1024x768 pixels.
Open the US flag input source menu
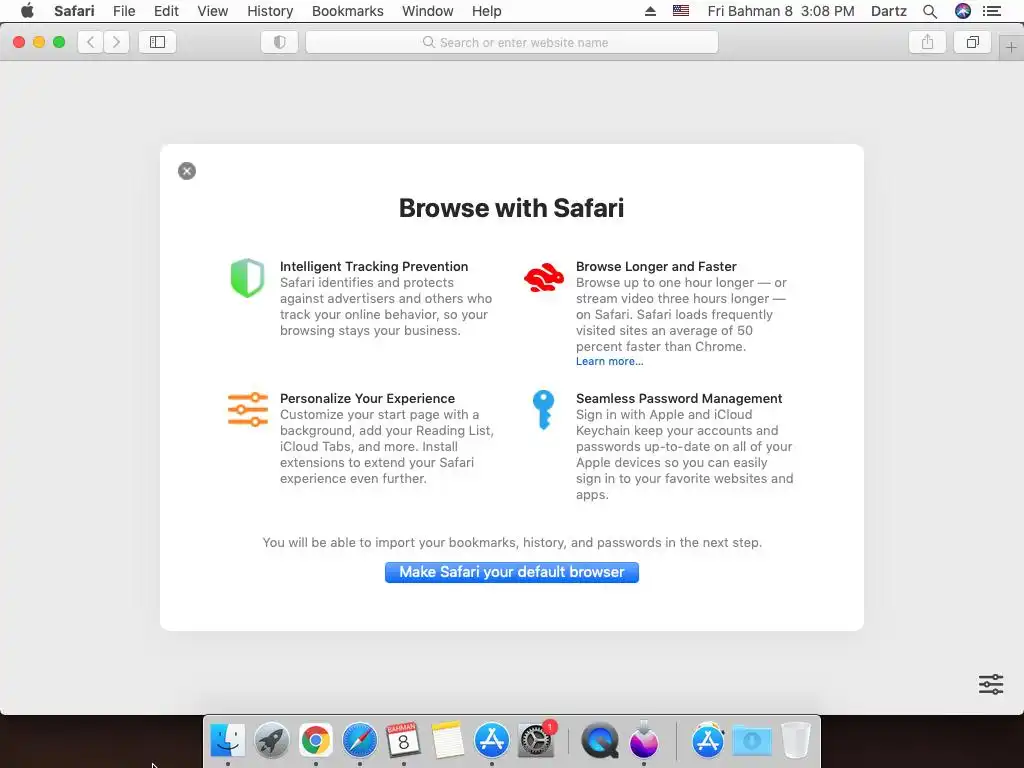[x=681, y=11]
